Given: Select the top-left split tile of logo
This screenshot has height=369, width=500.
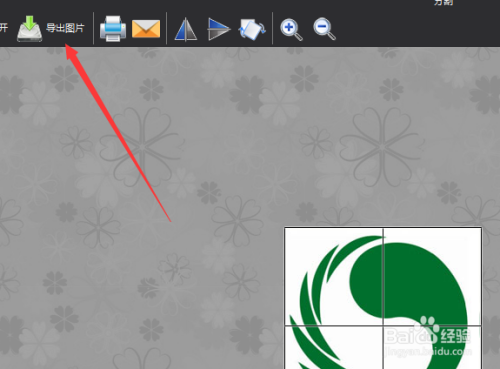Looking at the screenshot, I should point(334,277).
